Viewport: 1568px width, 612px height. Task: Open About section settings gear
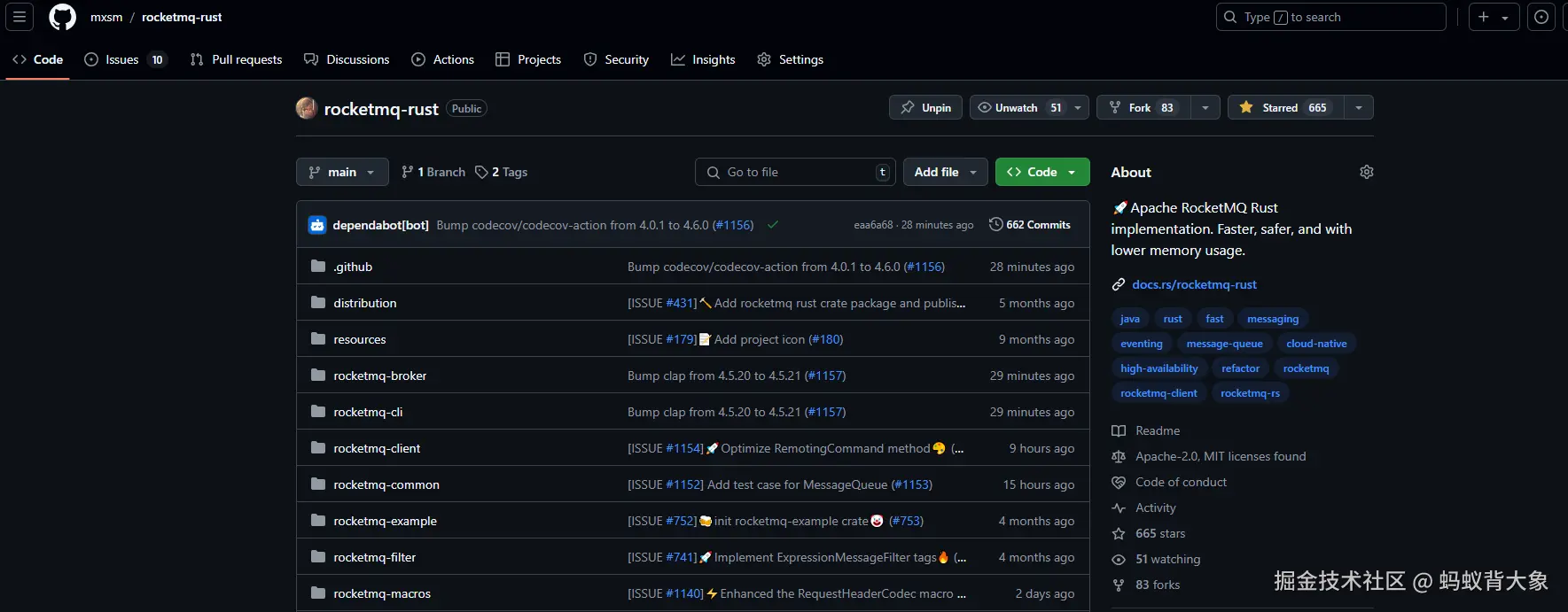pyautogui.click(x=1366, y=172)
